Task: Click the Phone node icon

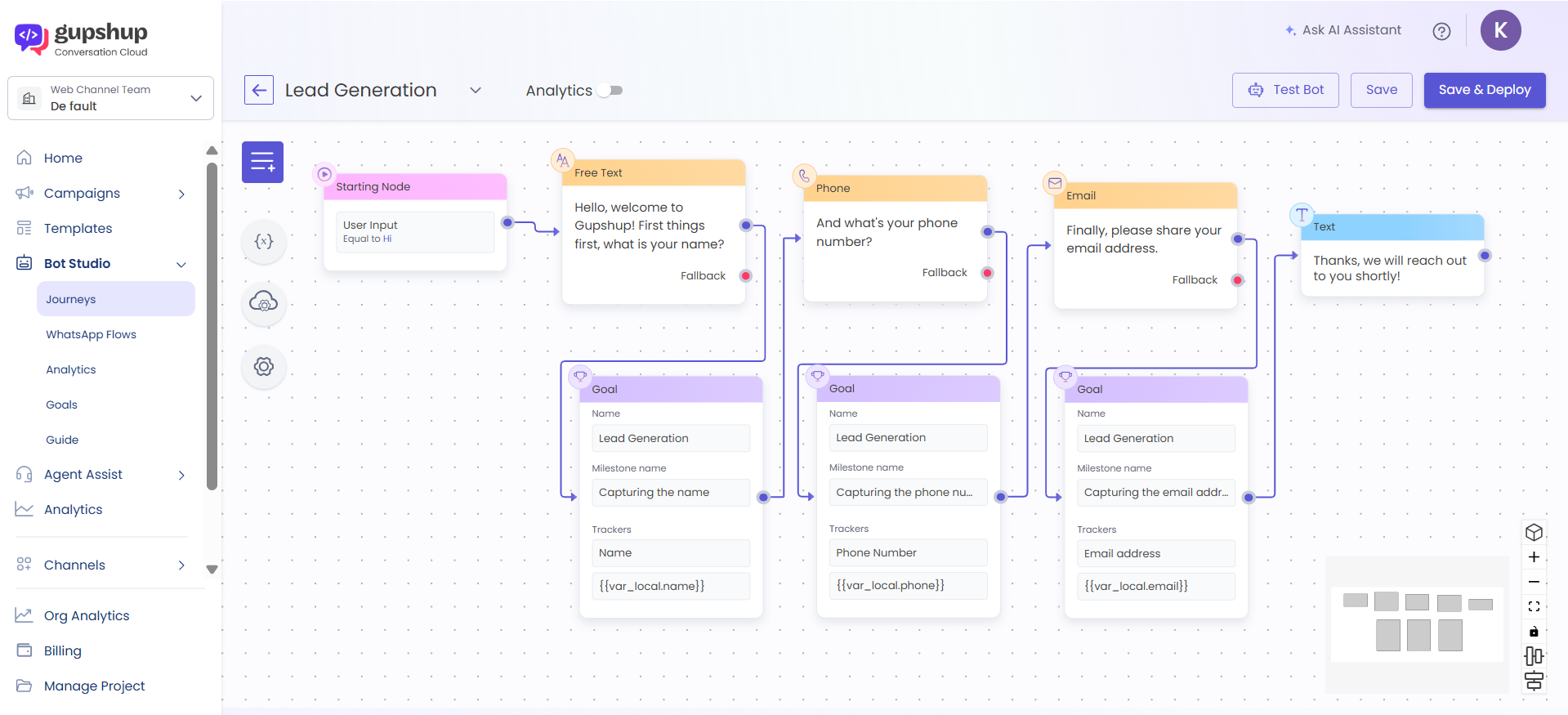Action: 804,176
